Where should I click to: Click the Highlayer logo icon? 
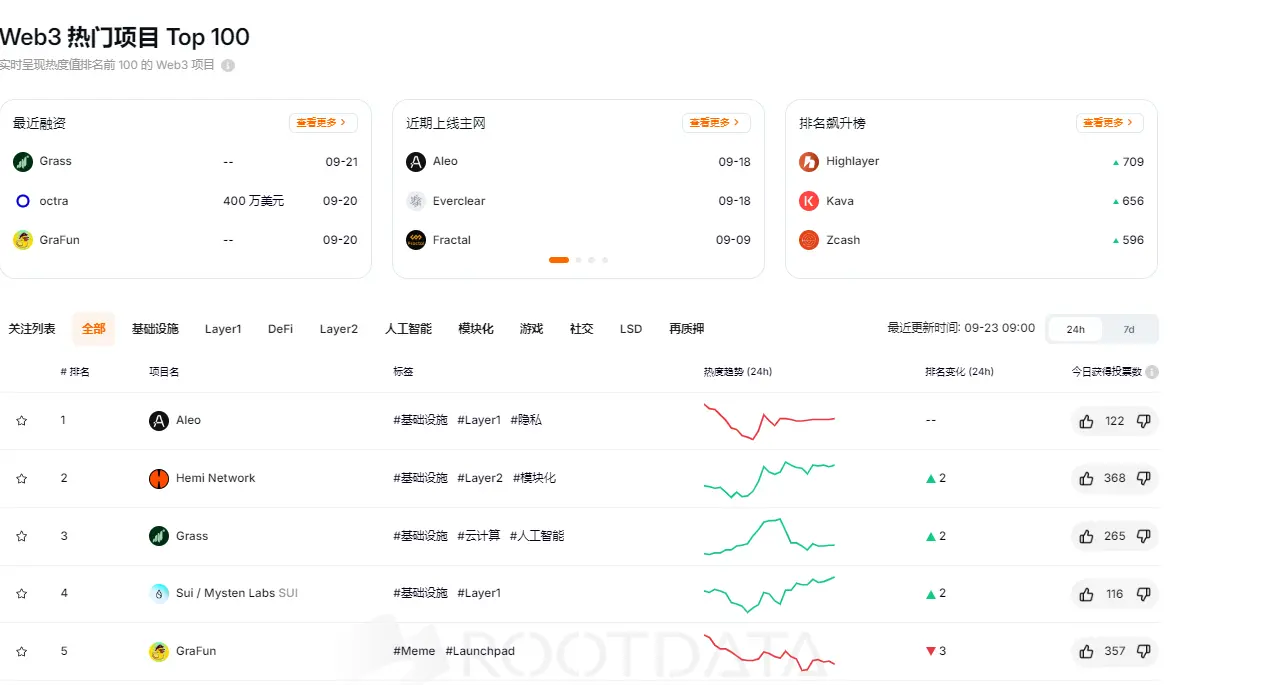point(808,161)
